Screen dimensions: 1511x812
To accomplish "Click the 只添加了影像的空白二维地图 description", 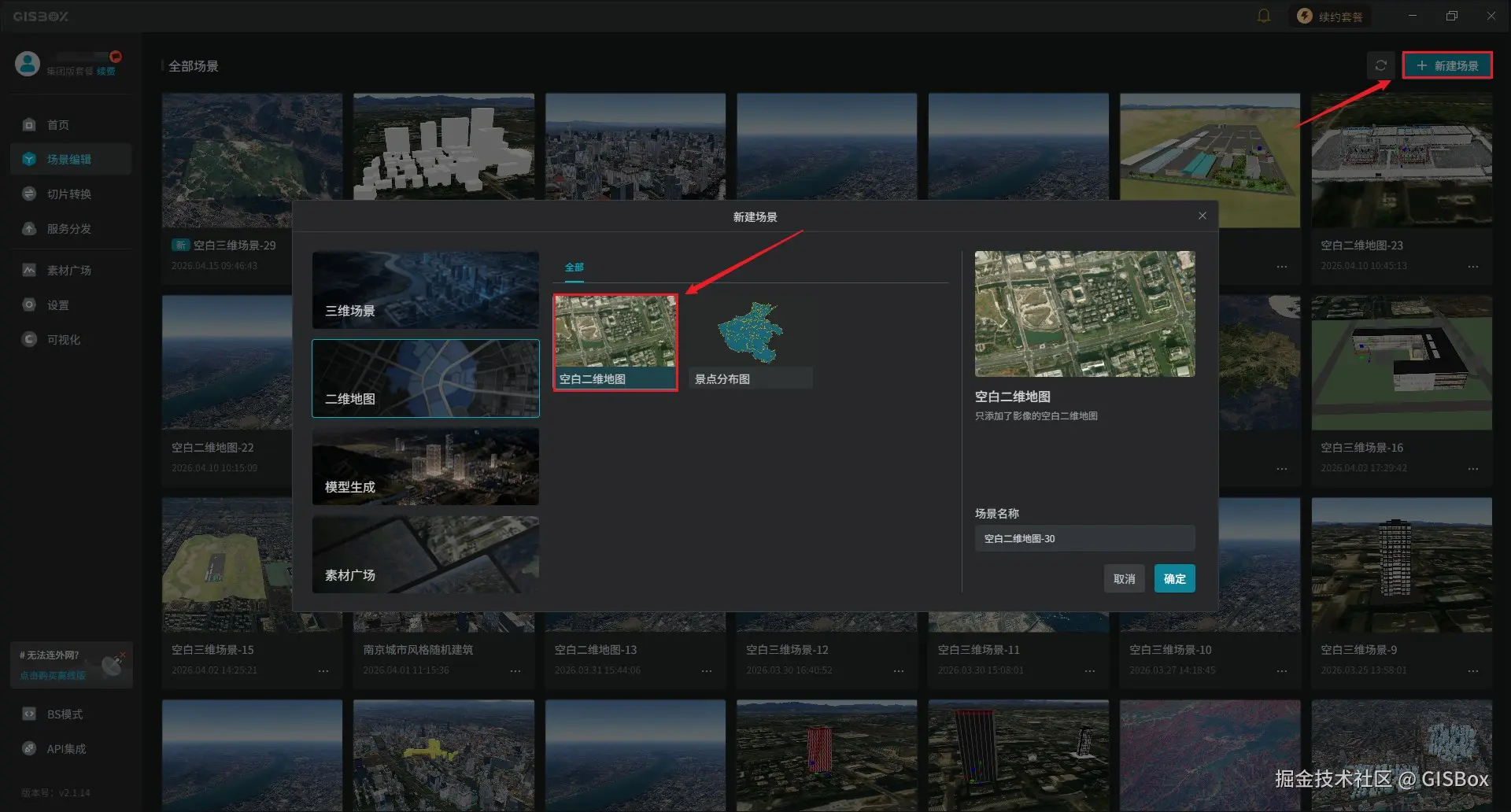I will click(1036, 415).
